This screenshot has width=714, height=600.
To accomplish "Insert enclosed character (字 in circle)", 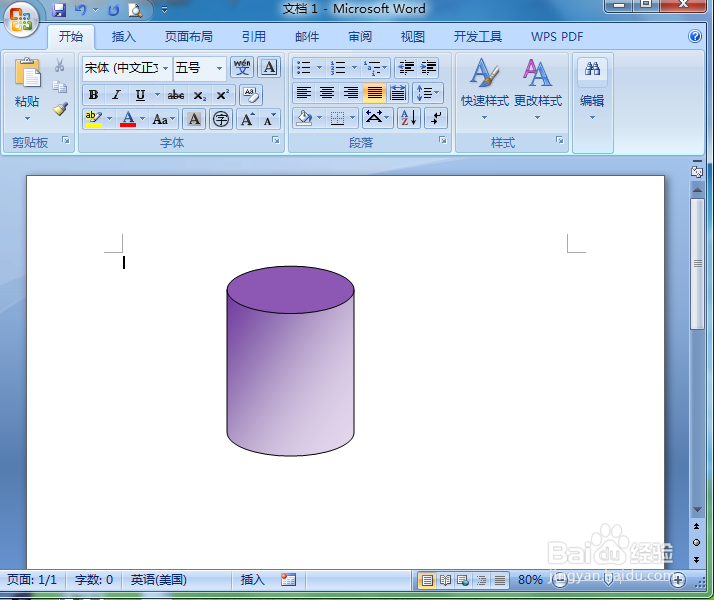I will point(221,119).
